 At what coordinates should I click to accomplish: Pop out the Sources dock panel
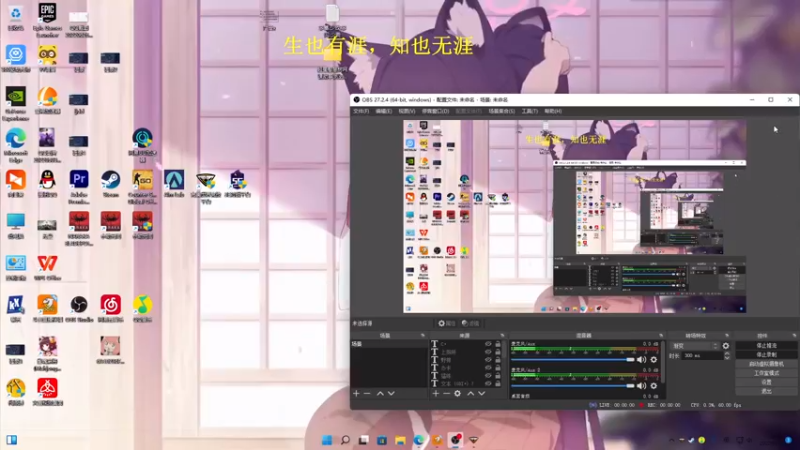coord(502,336)
